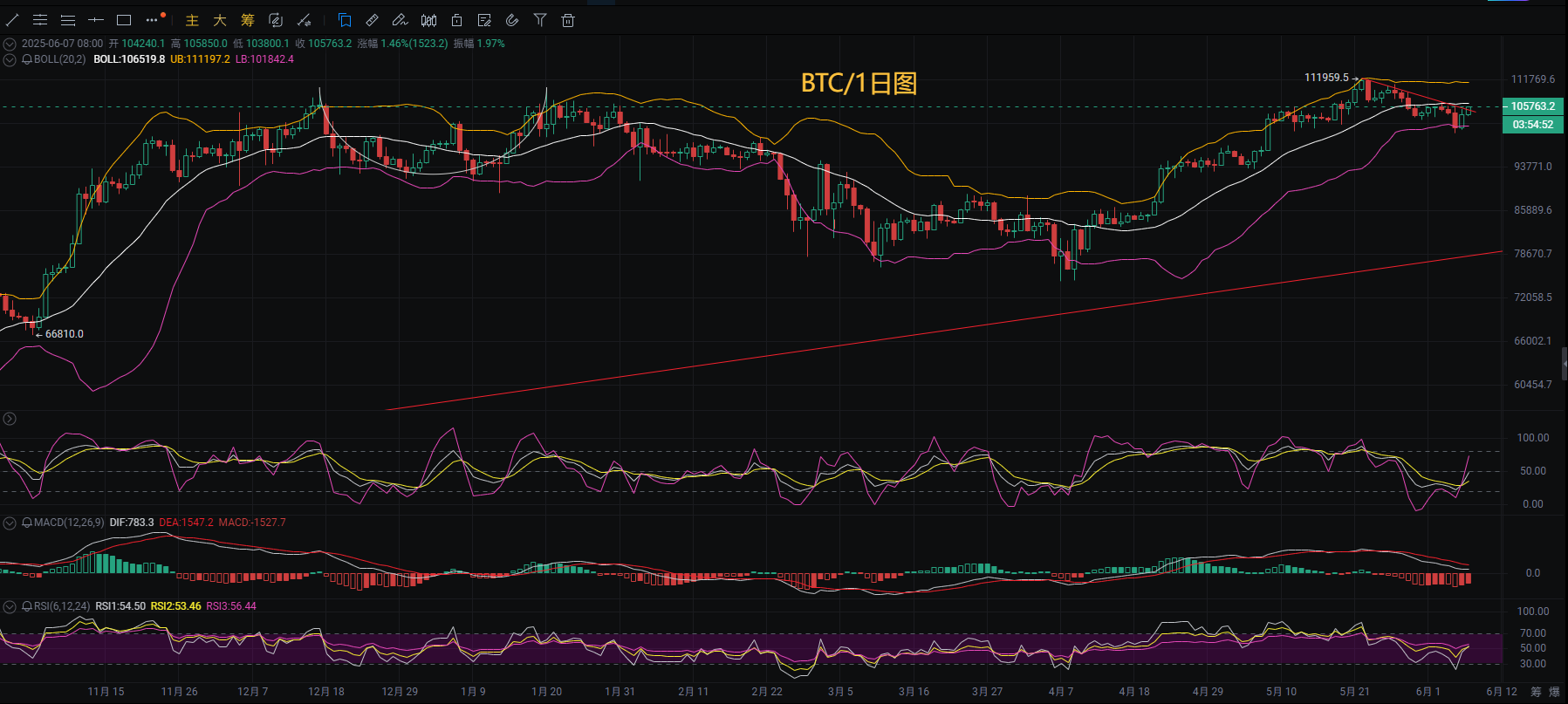Click the 93771.0 price axis label
The width and height of the screenshot is (1568, 704).
(x=1533, y=167)
